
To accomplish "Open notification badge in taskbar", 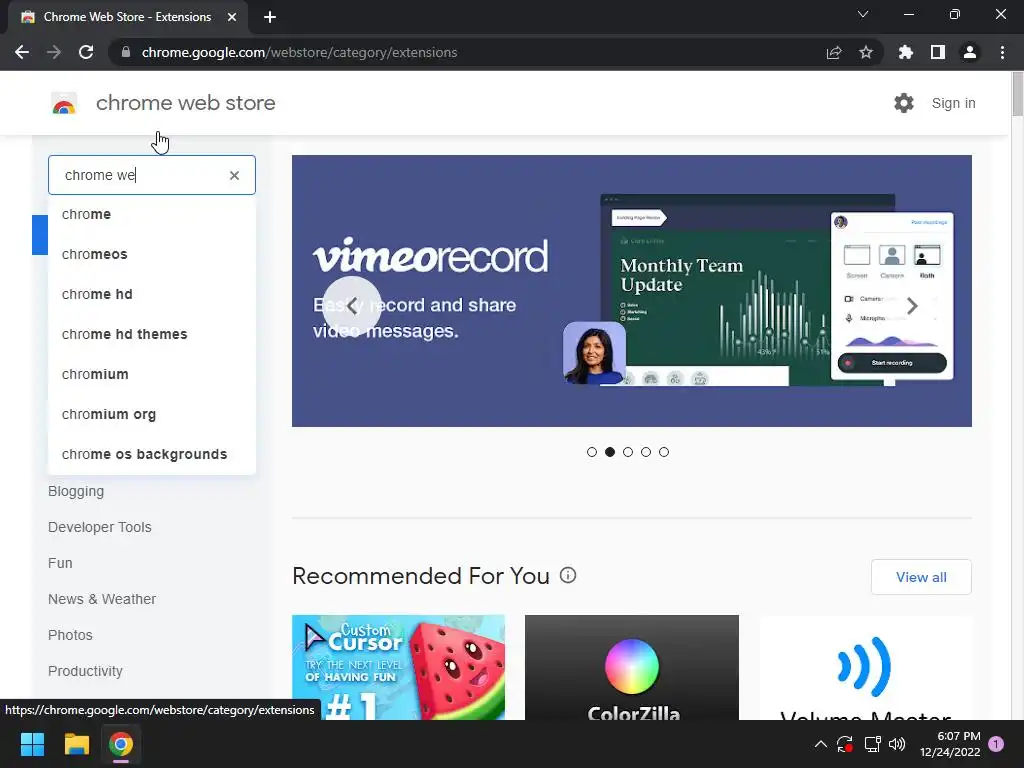I will (996, 744).
